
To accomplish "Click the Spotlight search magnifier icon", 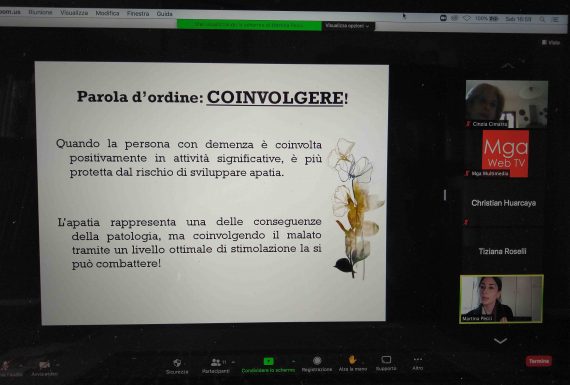I will click(542, 19).
